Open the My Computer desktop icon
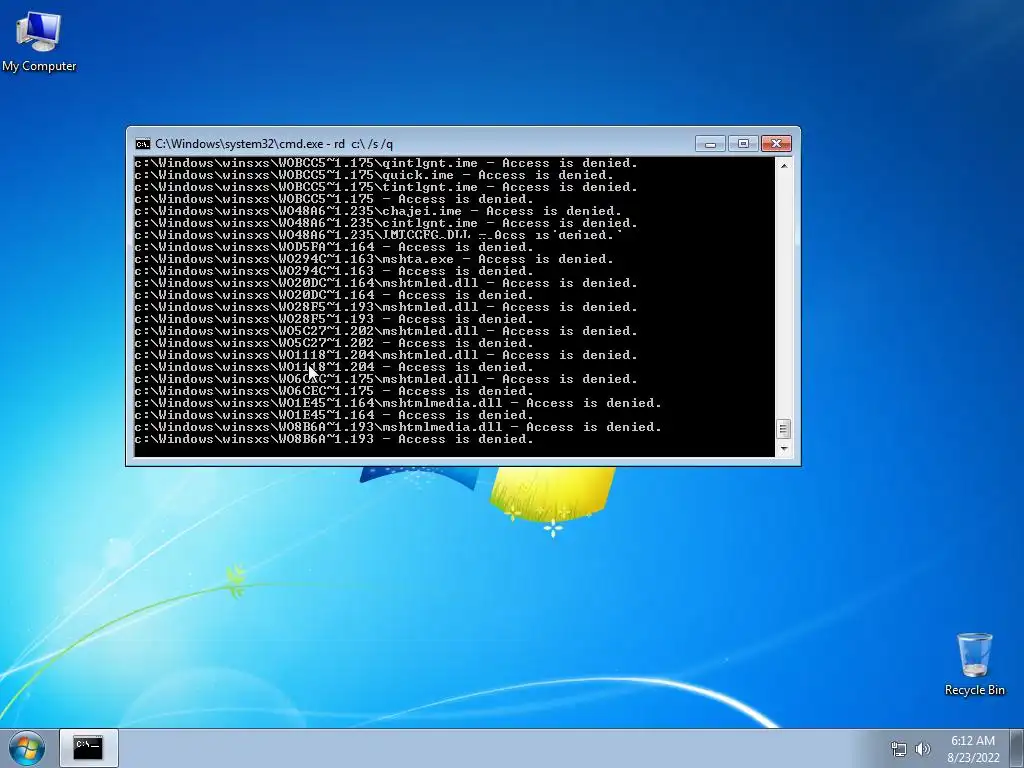1024x768 pixels. 39,42
